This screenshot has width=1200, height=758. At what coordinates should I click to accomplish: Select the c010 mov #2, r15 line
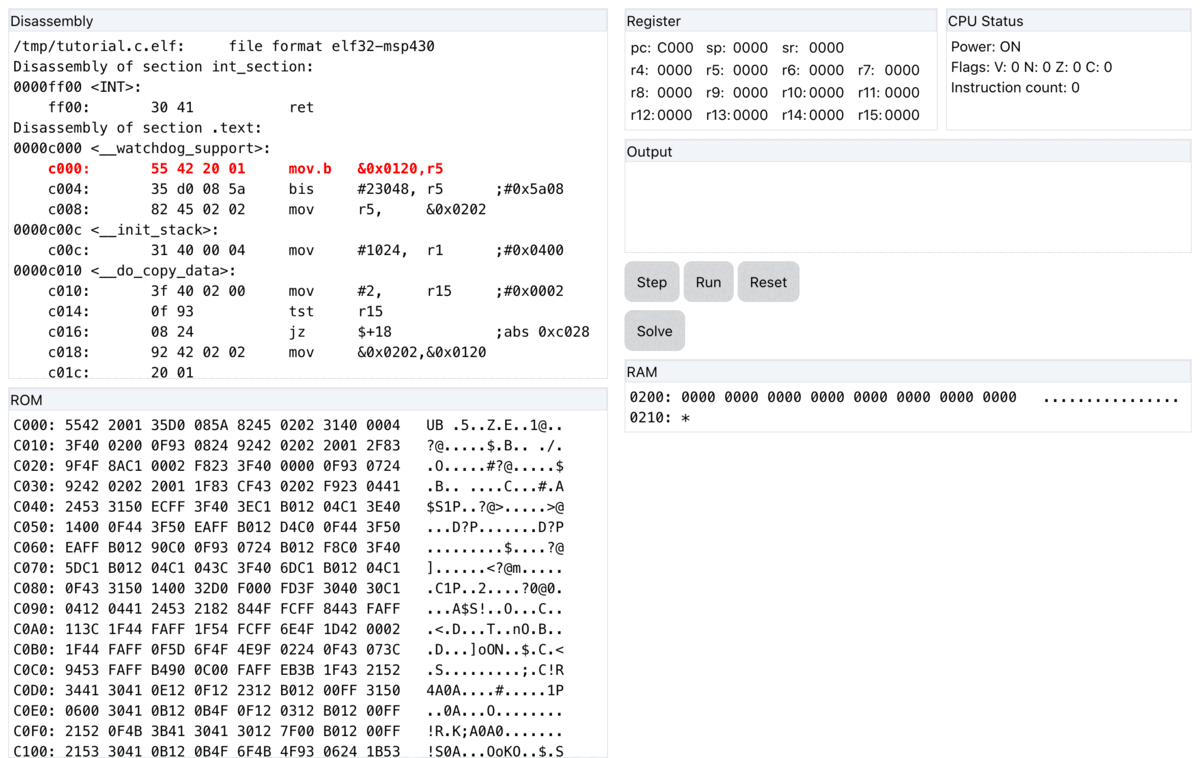coord(305,291)
